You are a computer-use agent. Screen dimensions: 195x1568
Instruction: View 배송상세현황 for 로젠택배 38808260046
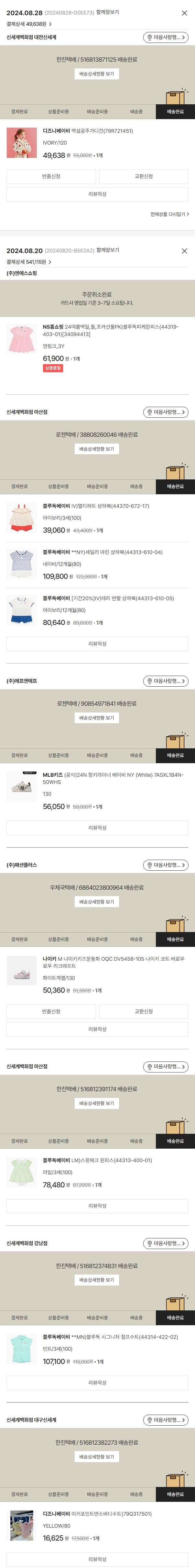98,449
